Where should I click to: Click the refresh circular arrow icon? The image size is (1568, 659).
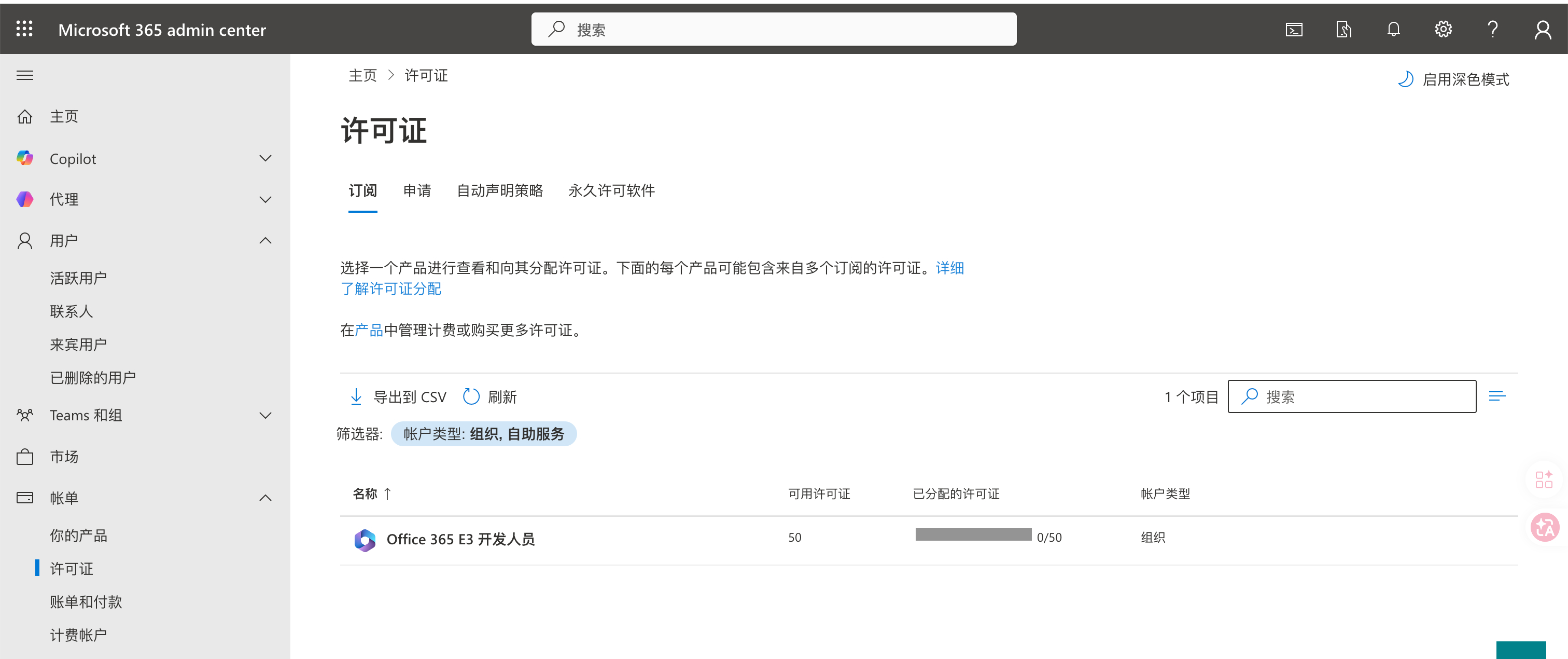471,397
